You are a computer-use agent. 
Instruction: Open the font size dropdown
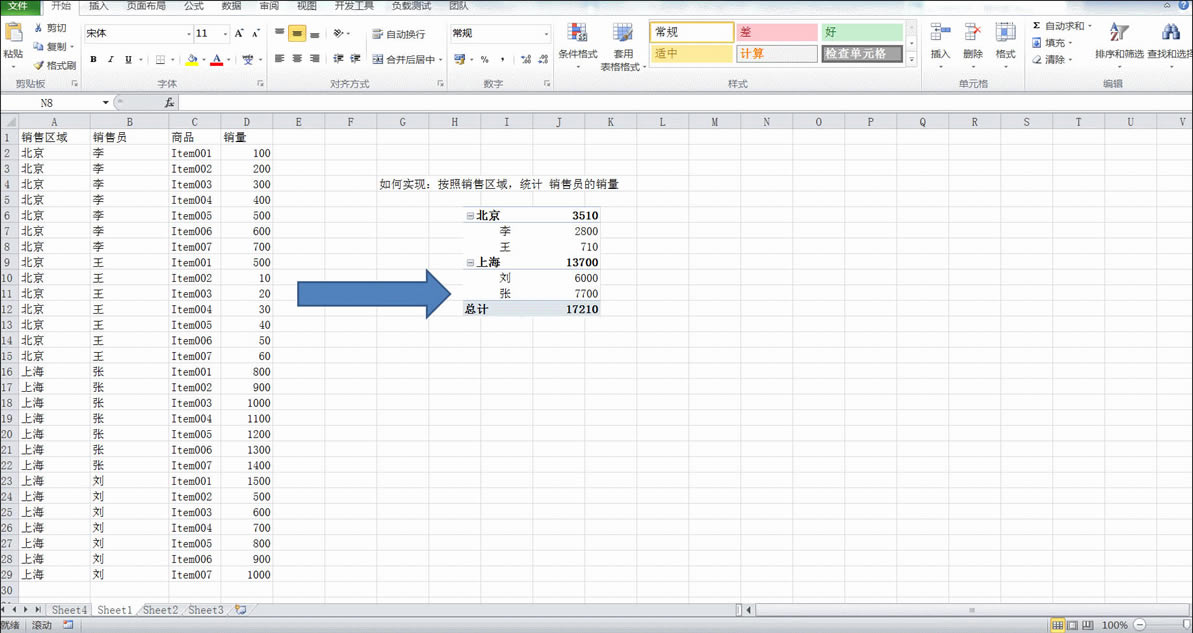point(225,33)
